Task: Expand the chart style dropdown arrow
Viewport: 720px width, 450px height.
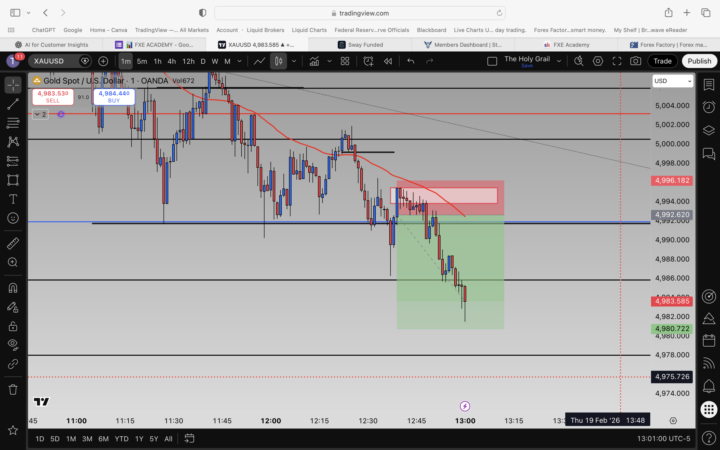Action: coord(294,61)
